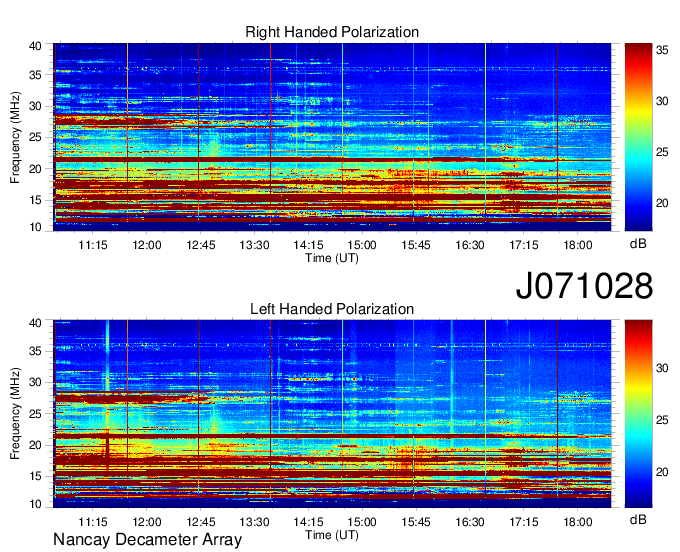Click the 25 MHz tick label on the bottom plot
Image resolution: width=680 pixels, height=552 pixels.
(x=36, y=414)
